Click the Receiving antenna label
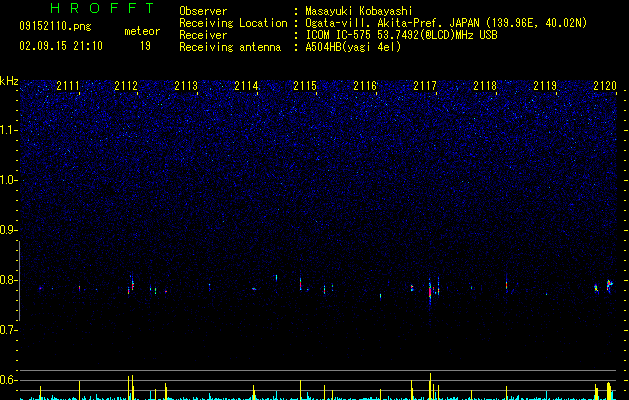This screenshot has width=629, height=400. click(230, 47)
